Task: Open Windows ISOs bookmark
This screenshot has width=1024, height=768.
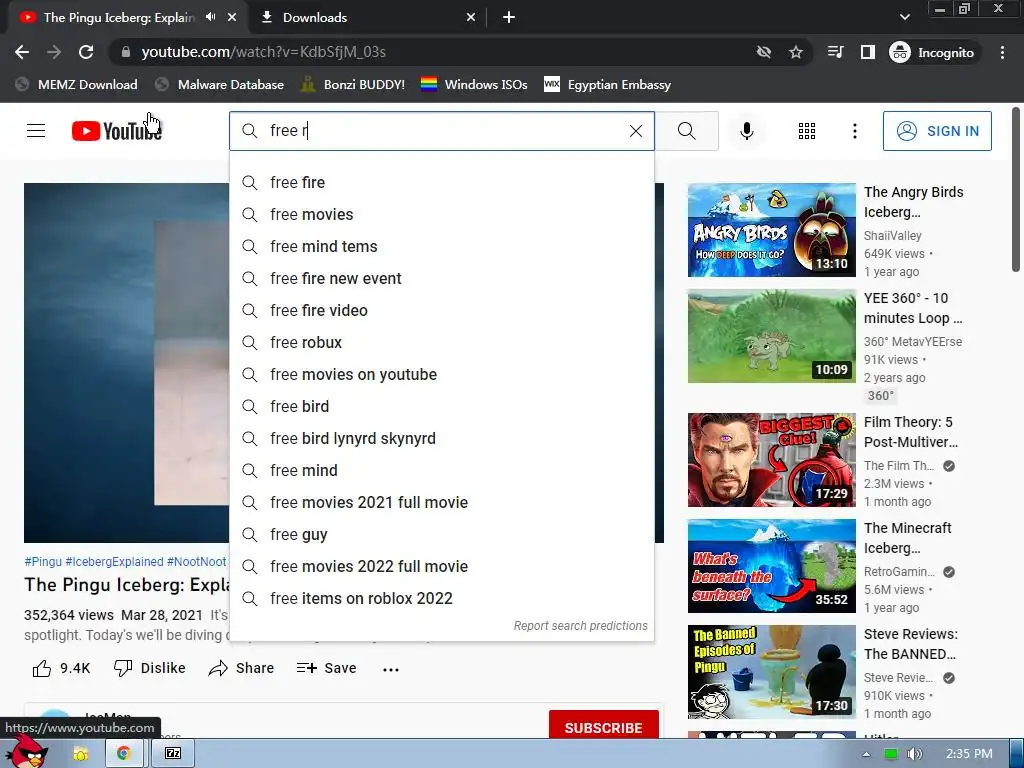Action: (x=474, y=84)
